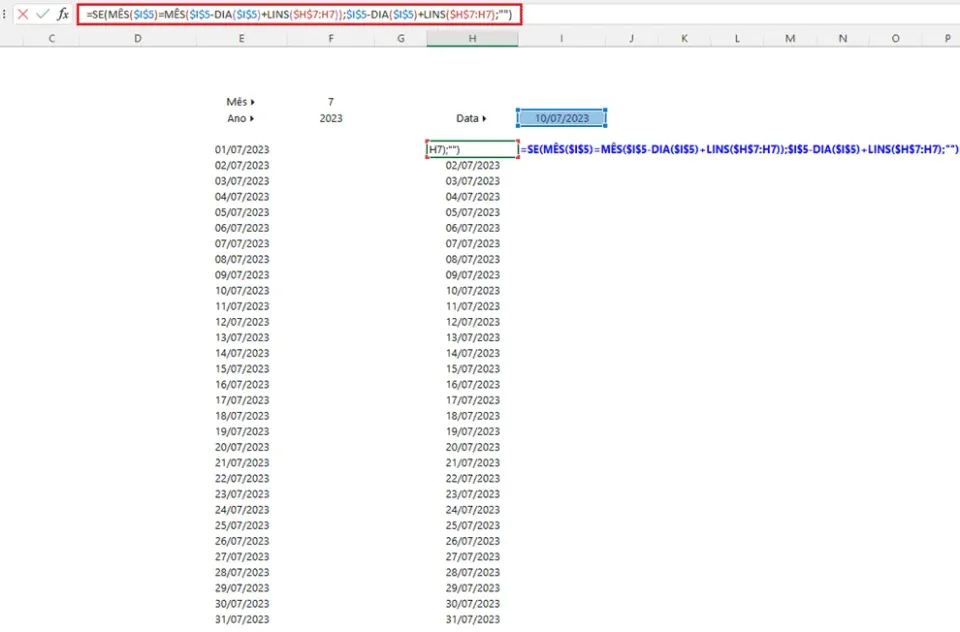
Task: Select 15/07/2023 in column H
Action: click(473, 369)
